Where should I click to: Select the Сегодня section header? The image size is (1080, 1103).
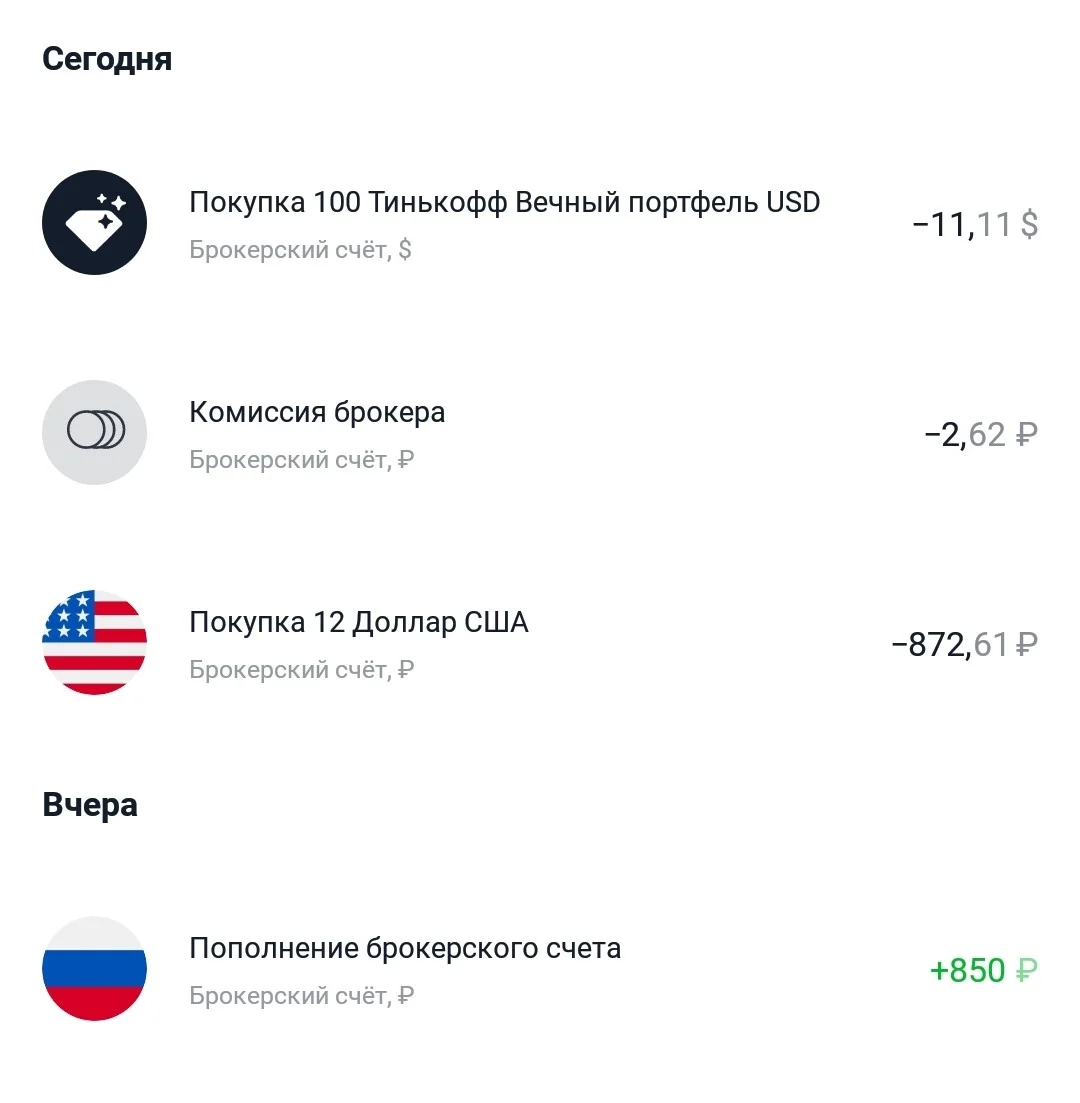[x=107, y=59]
